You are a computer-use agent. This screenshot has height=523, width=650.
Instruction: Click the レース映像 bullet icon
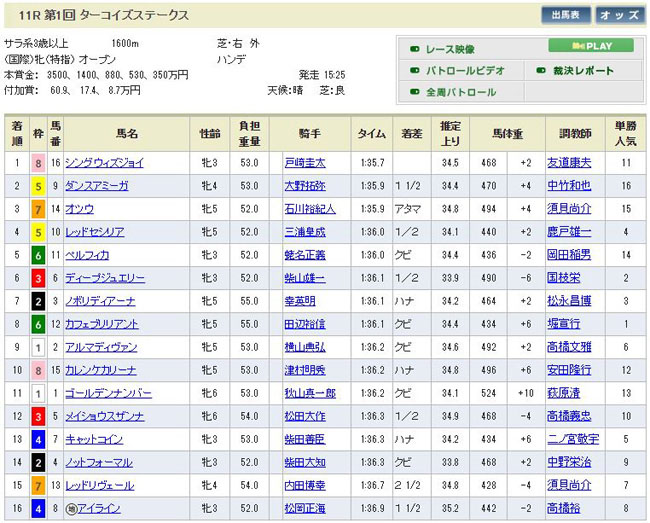[x=414, y=48]
